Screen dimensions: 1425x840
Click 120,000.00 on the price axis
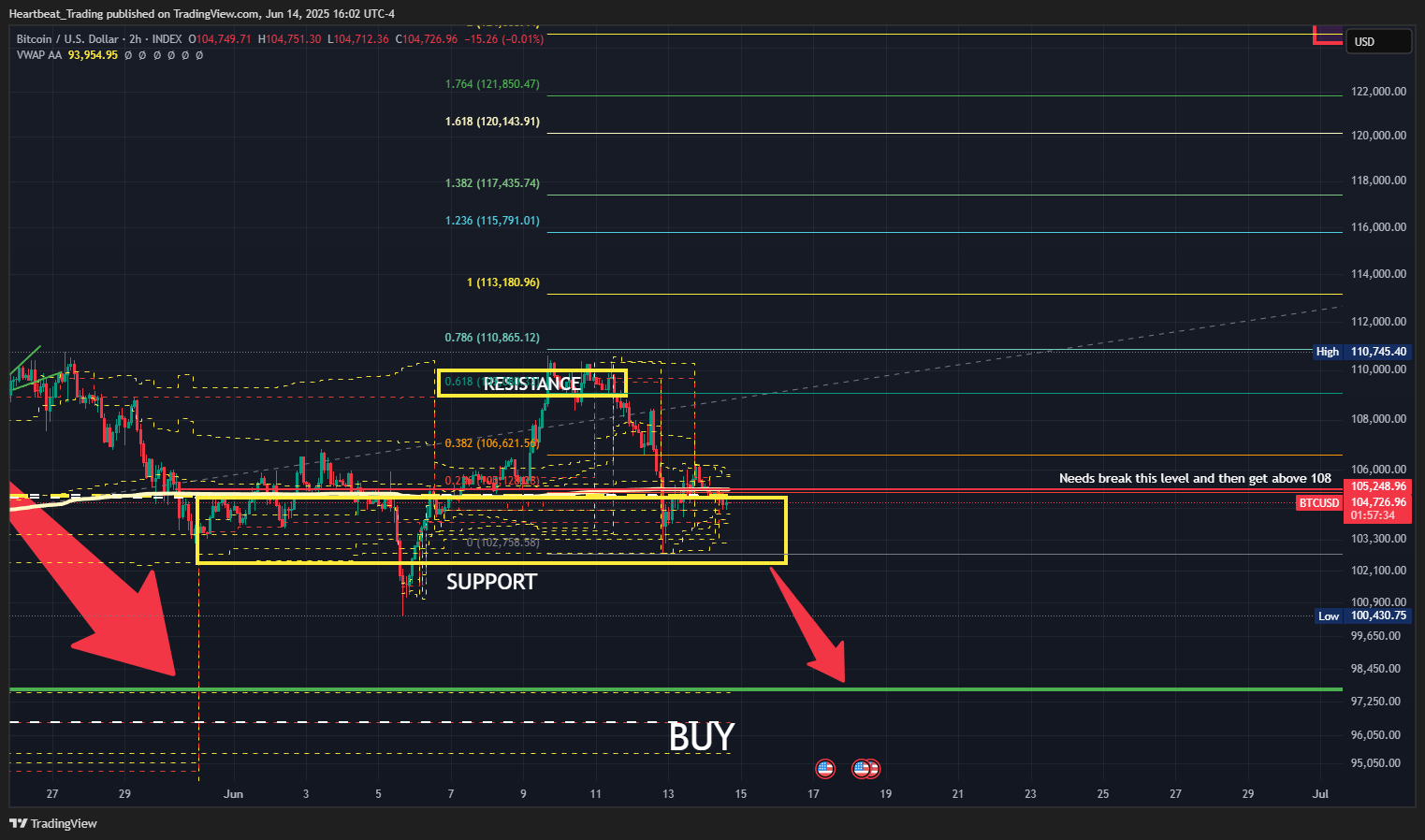coord(1378,136)
